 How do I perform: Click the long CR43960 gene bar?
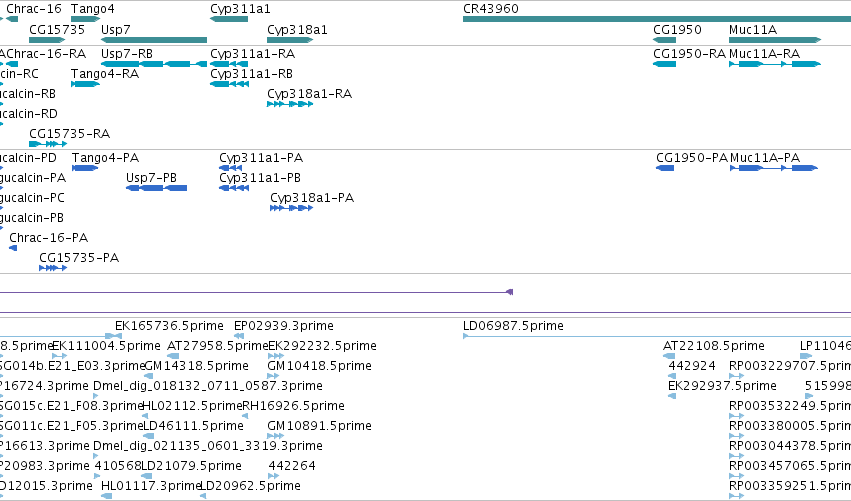pyautogui.click(x=657, y=19)
